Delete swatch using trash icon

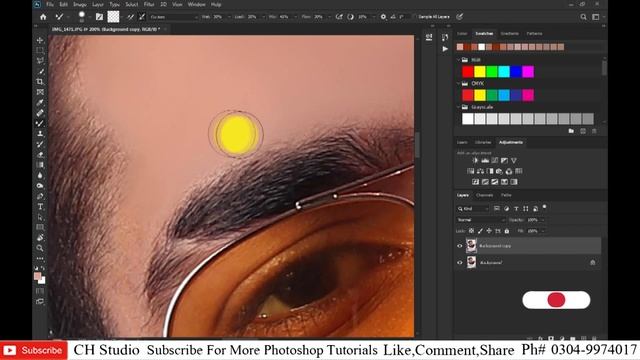(594, 131)
